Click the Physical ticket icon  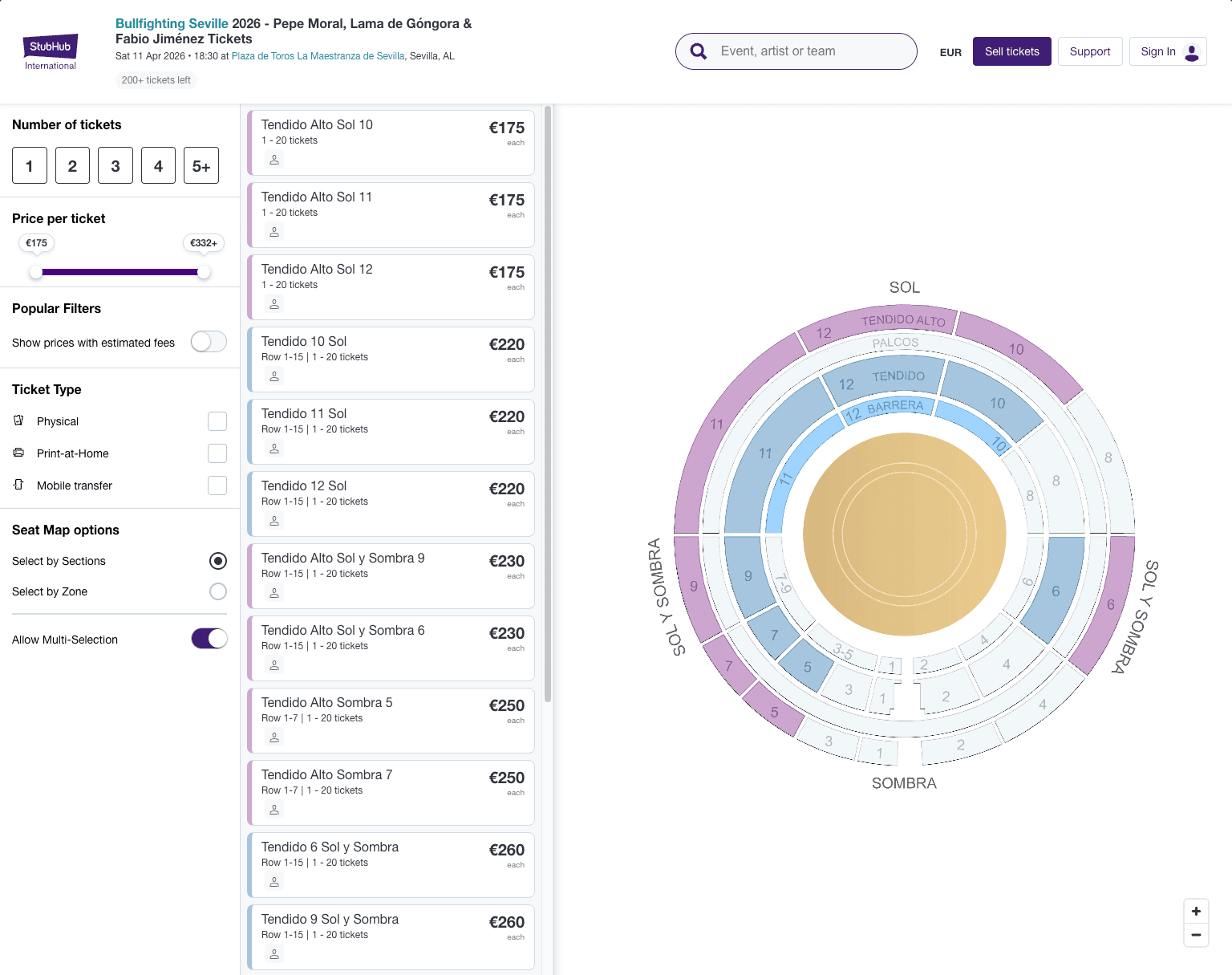(x=18, y=420)
